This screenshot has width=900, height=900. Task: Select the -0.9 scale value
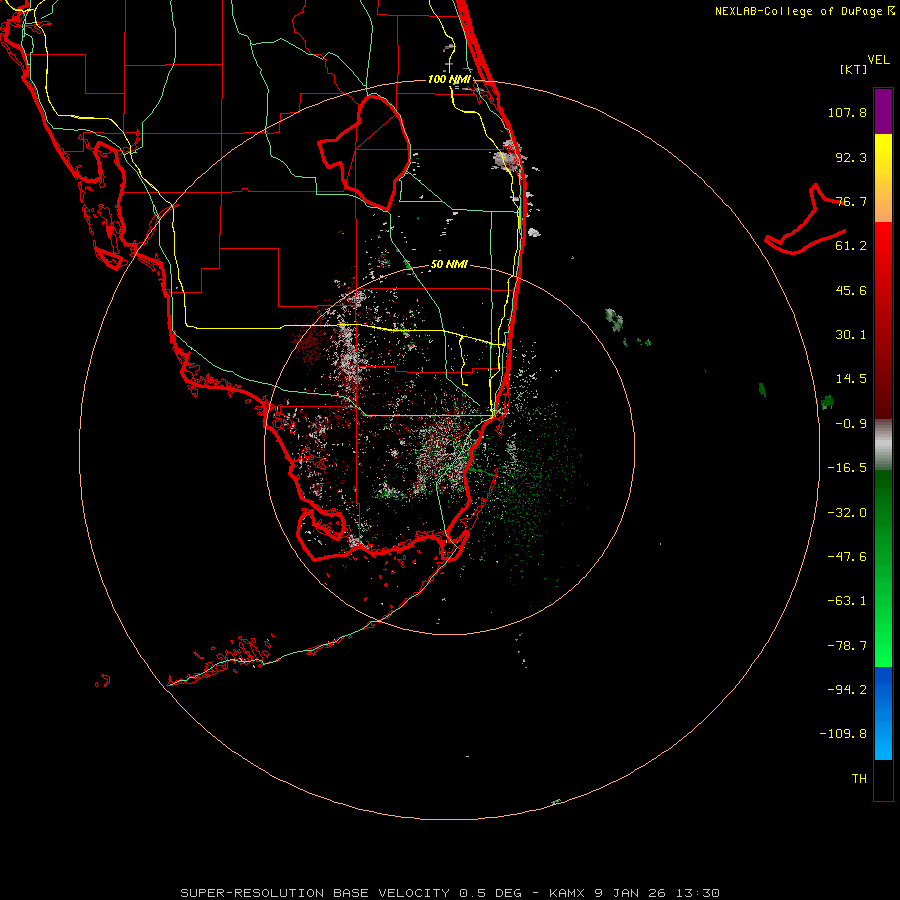click(851, 424)
